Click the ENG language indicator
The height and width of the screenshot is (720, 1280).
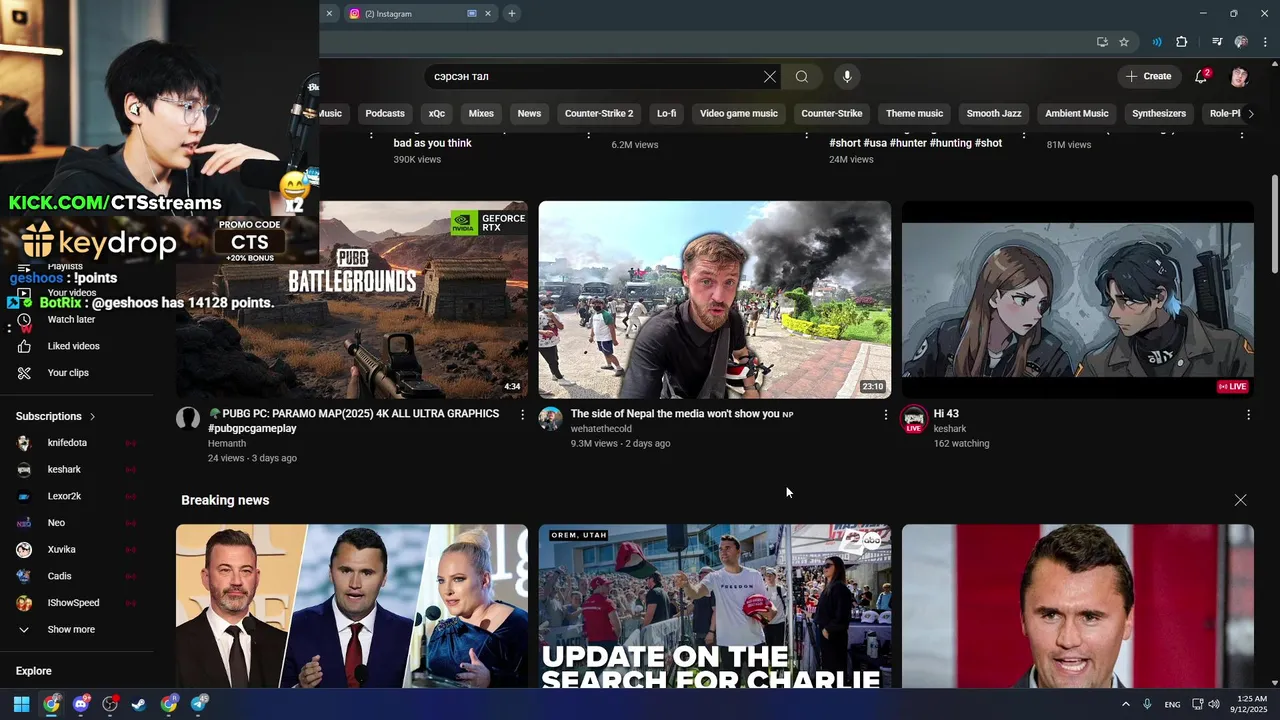(x=1172, y=705)
